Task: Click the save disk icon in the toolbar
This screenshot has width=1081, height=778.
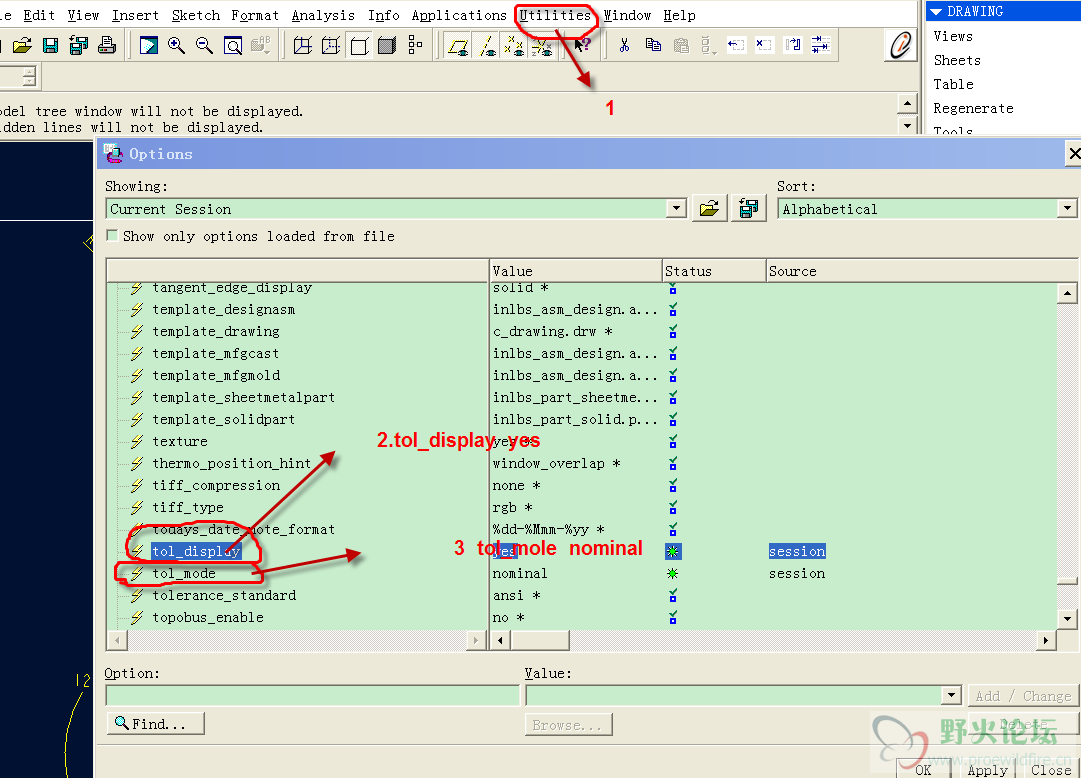Action: (x=50, y=45)
